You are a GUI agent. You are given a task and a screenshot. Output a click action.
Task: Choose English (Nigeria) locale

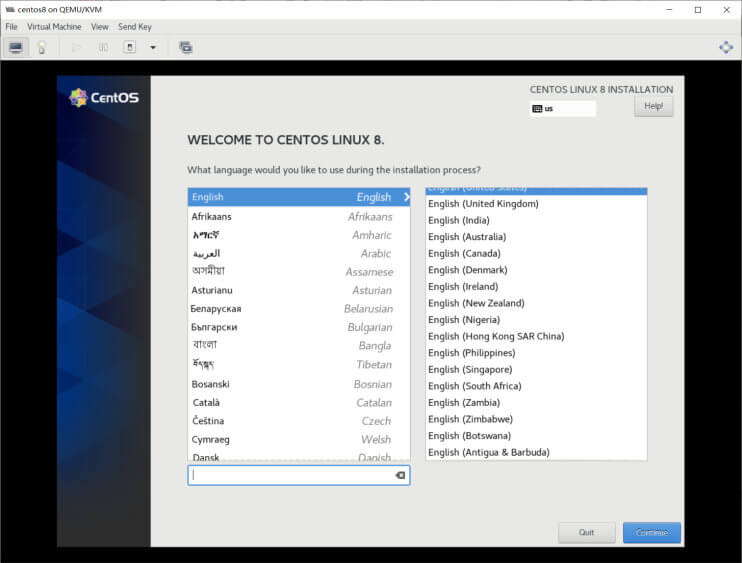pyautogui.click(x=536, y=320)
